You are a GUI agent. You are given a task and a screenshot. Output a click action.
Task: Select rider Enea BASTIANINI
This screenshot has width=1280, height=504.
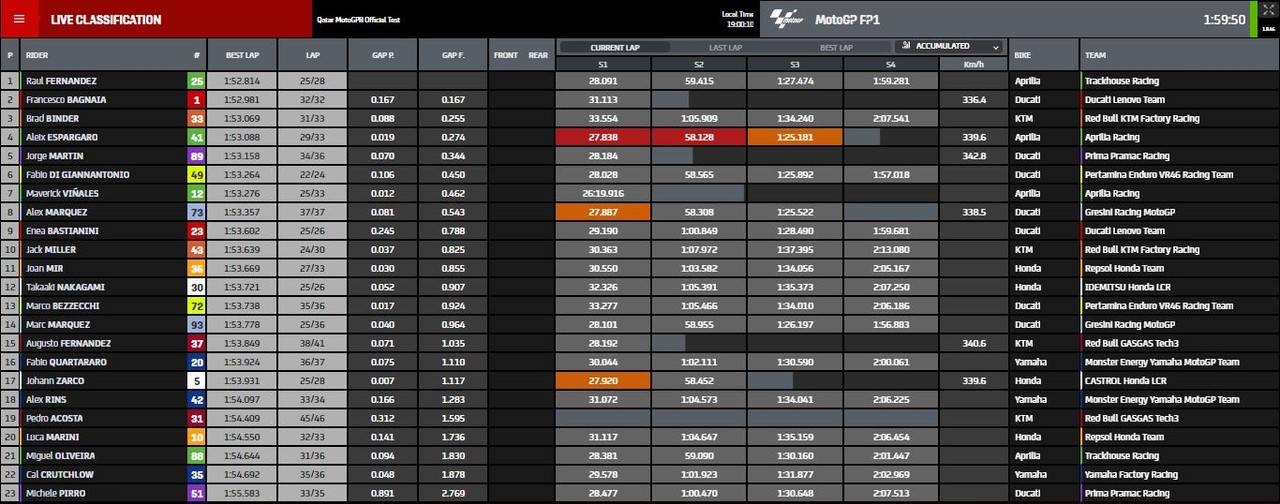pyautogui.click(x=60, y=231)
